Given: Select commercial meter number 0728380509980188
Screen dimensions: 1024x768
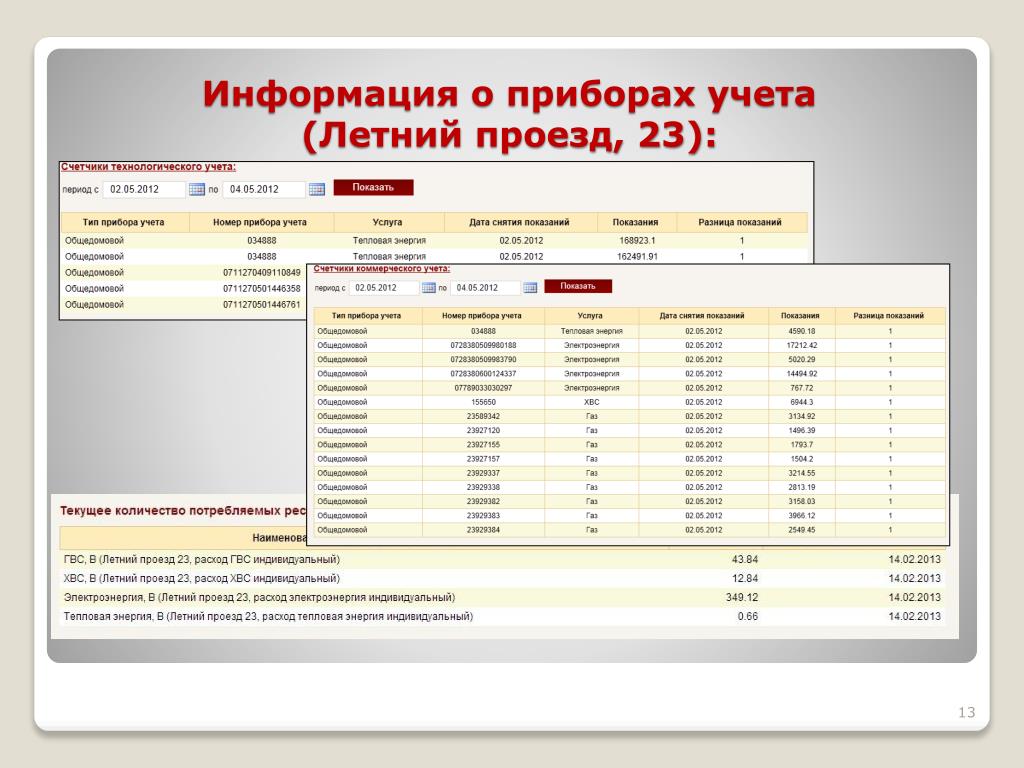Looking at the screenshot, I should (483, 345).
